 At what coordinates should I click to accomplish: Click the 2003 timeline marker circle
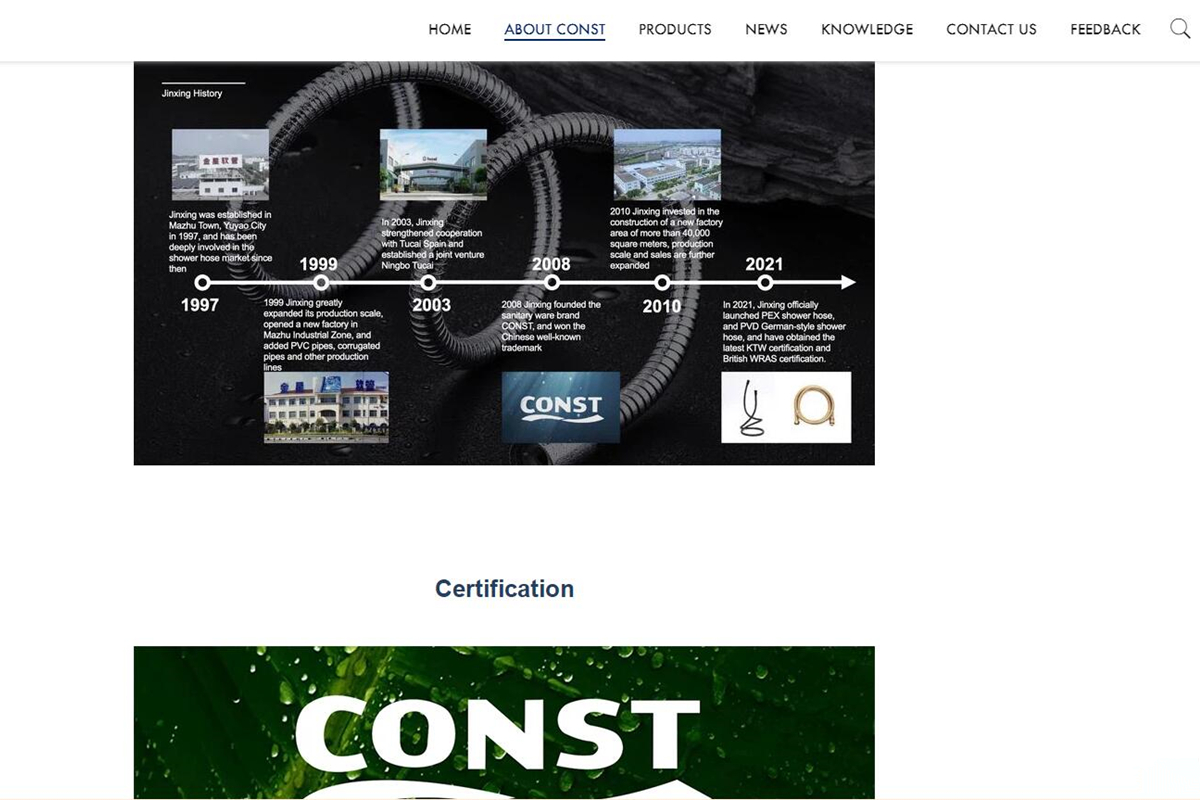429,283
